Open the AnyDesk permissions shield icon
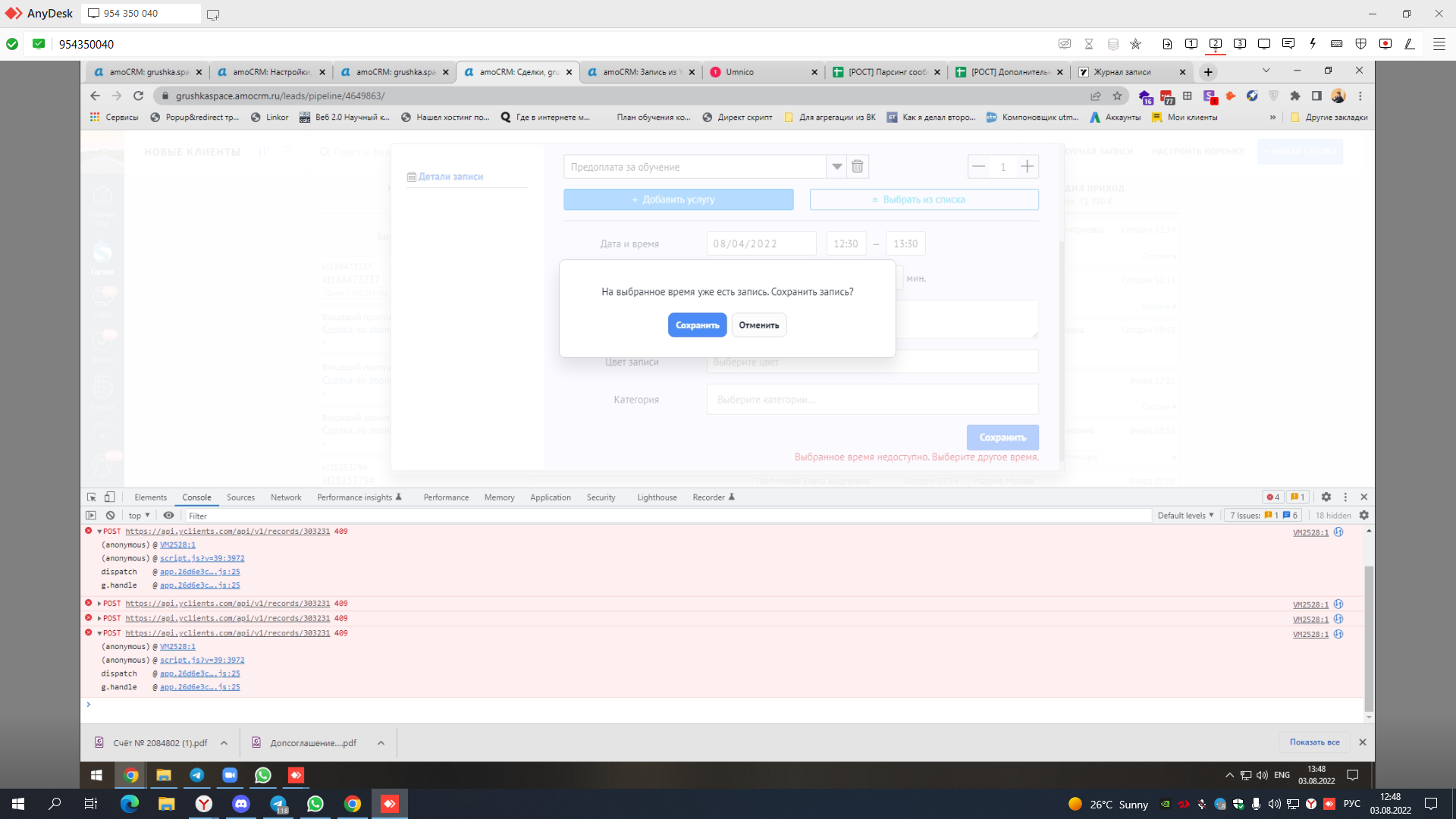The image size is (1456, 819). point(1361,44)
